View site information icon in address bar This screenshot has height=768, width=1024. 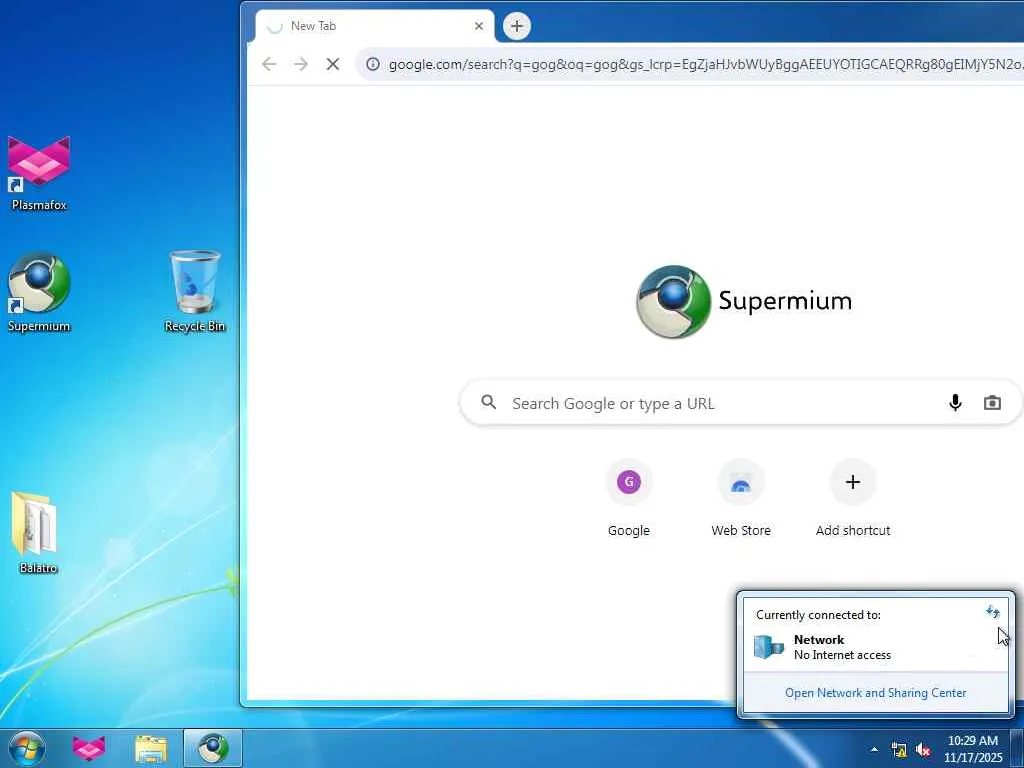click(x=373, y=64)
